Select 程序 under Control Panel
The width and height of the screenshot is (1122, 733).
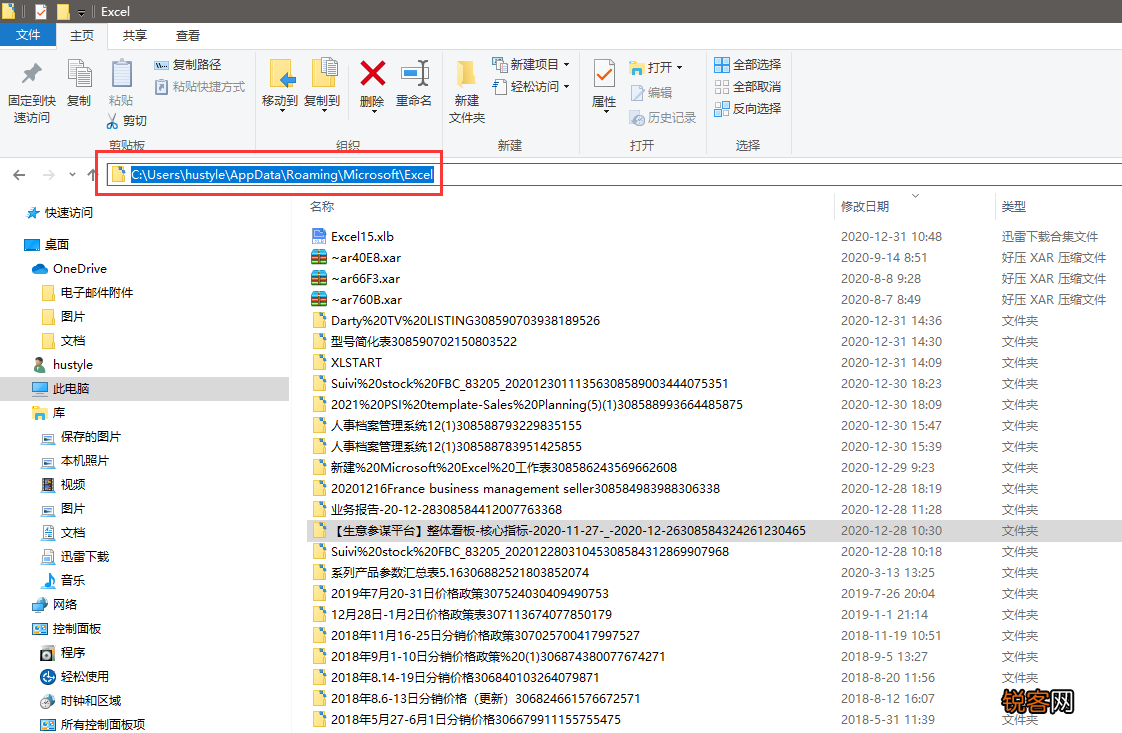[63, 653]
